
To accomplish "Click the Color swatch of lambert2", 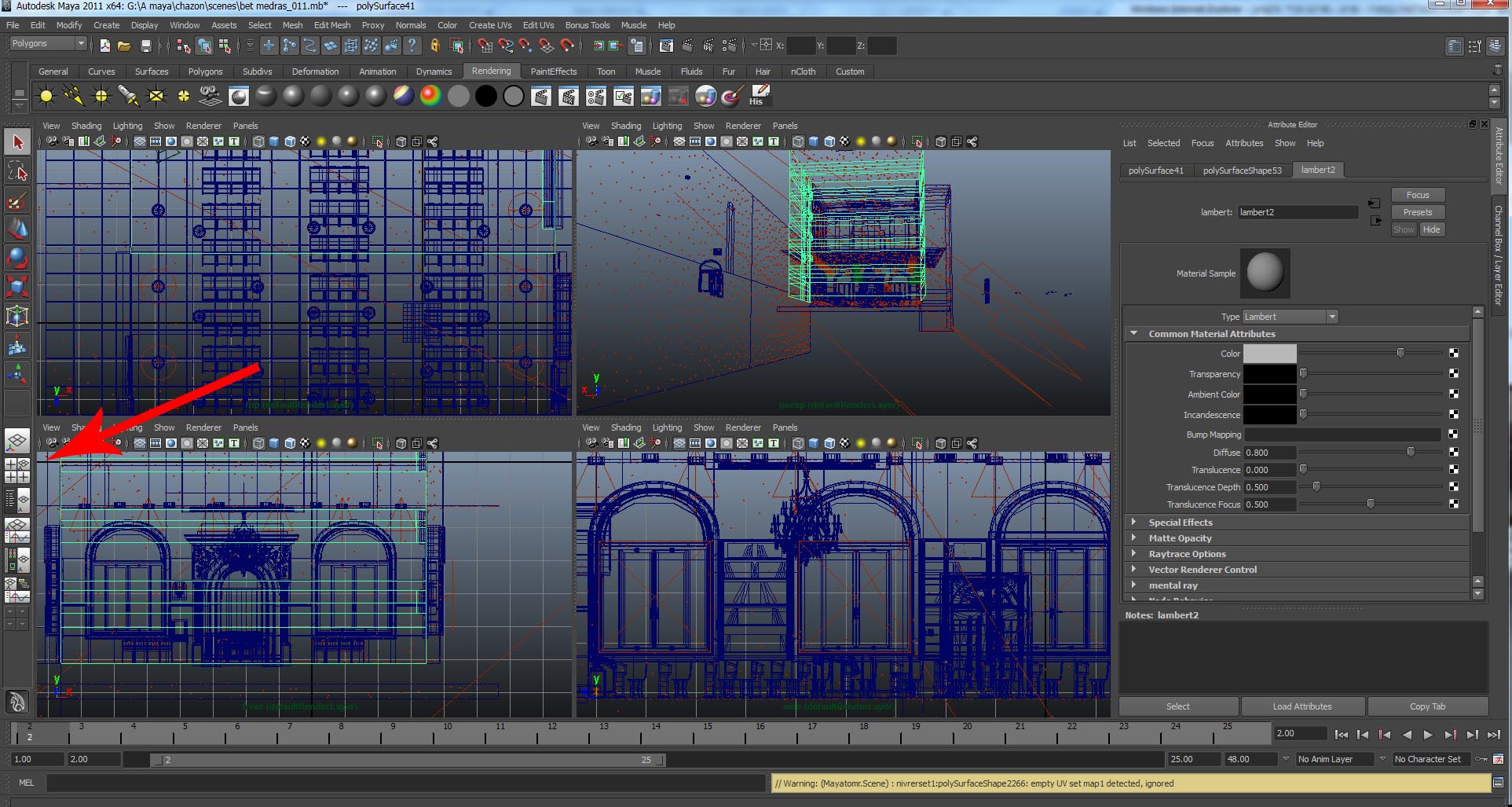I will (x=1269, y=354).
